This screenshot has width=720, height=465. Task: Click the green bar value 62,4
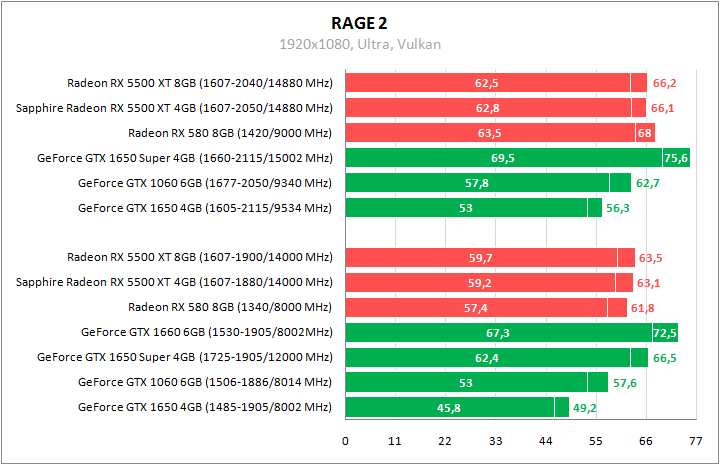coord(487,358)
